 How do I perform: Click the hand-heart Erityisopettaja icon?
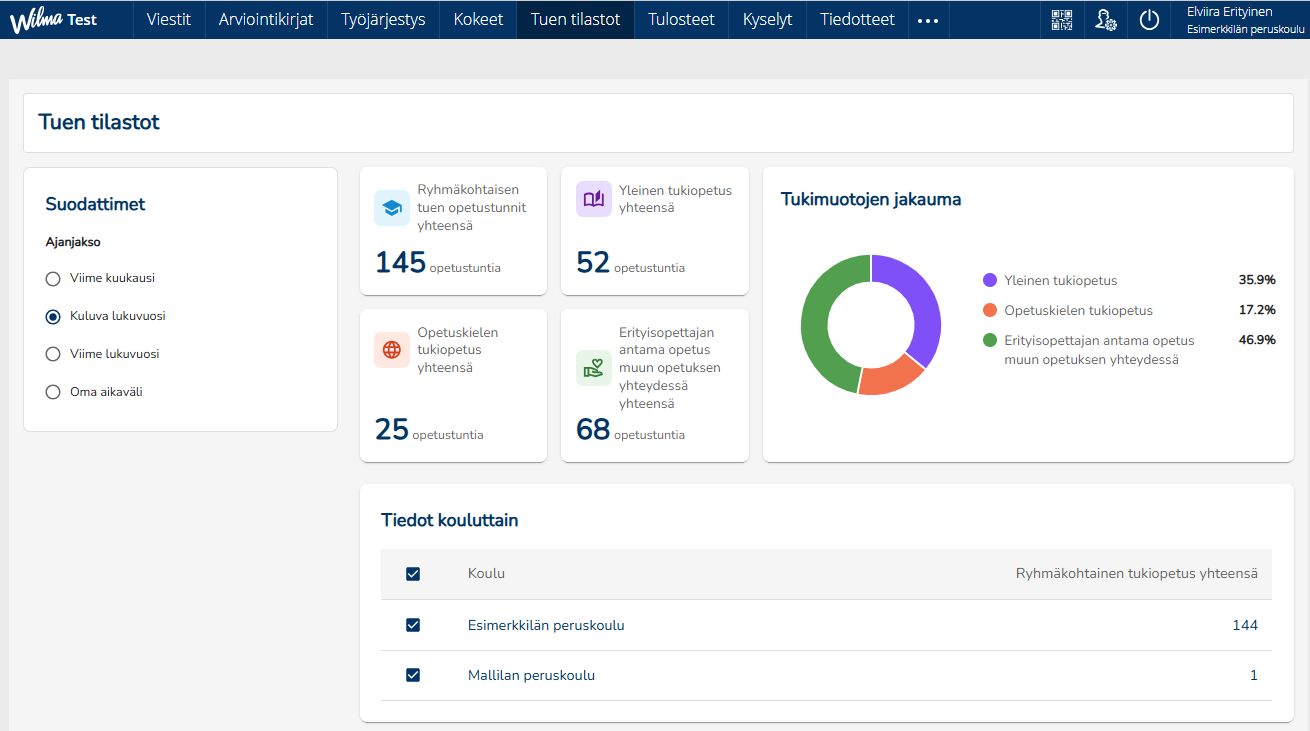tap(593, 368)
